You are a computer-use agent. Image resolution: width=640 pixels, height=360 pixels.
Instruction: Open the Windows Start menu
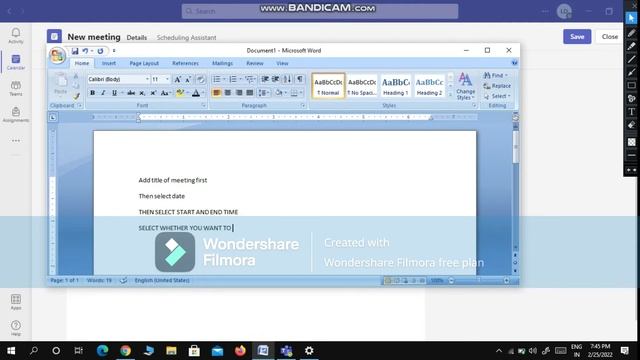pos(11,351)
